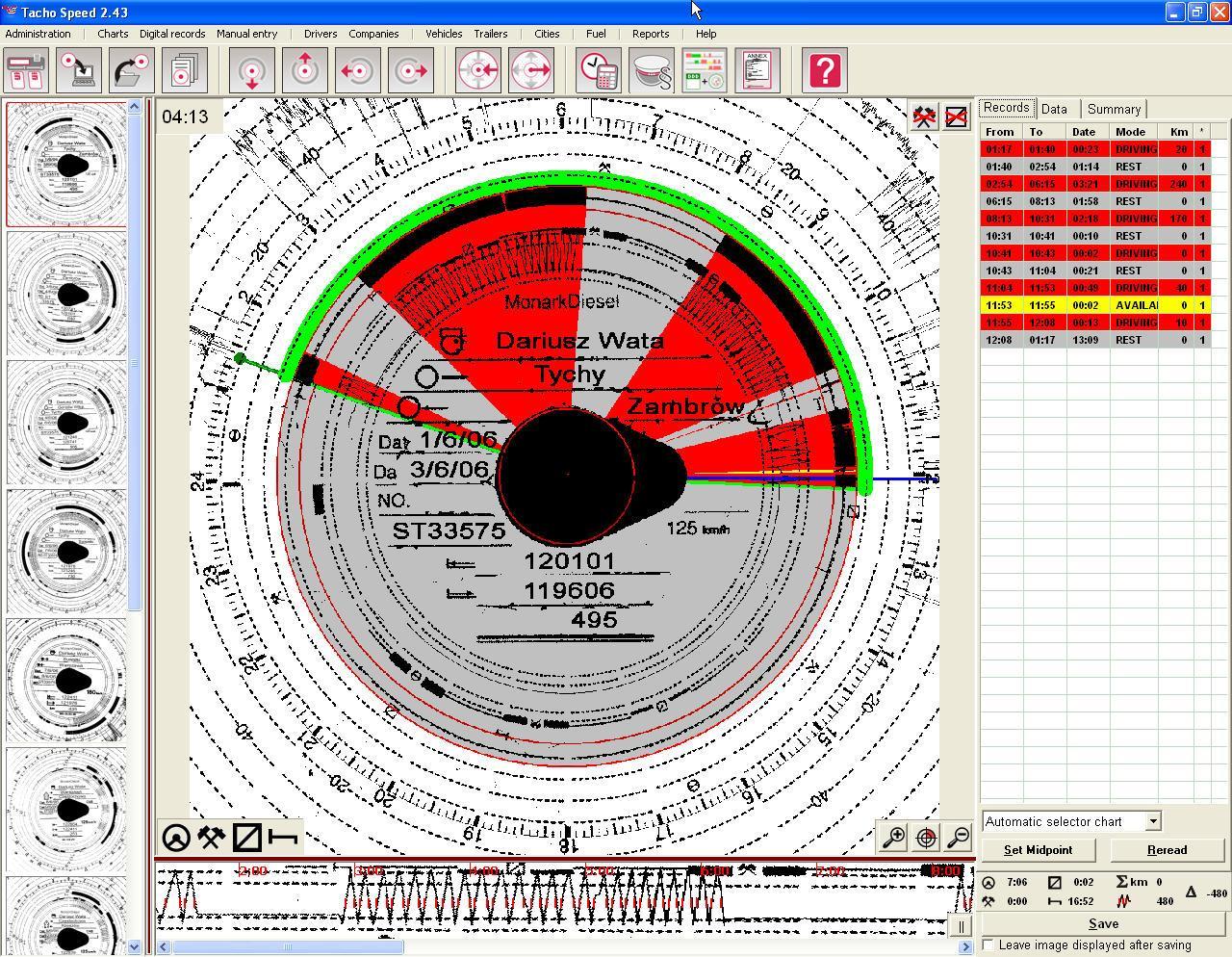The image size is (1232, 957).
Task: Select the second chart thumbnail in the sidebar
Action: [x=66, y=294]
